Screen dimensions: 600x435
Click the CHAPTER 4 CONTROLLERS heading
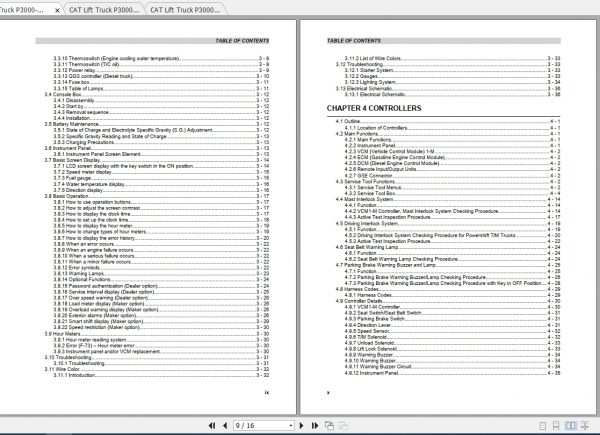coord(374,108)
